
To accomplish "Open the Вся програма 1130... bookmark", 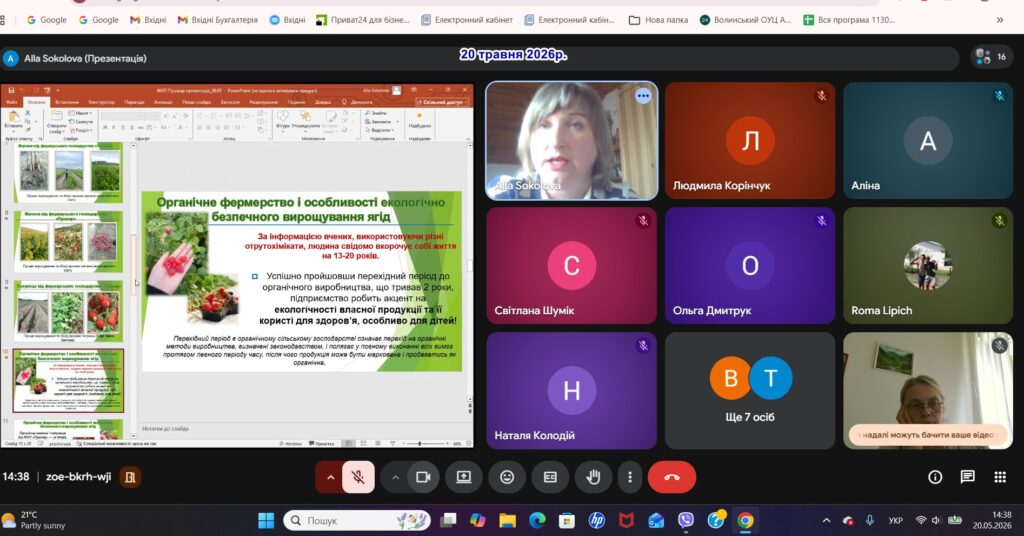I will click(848, 20).
